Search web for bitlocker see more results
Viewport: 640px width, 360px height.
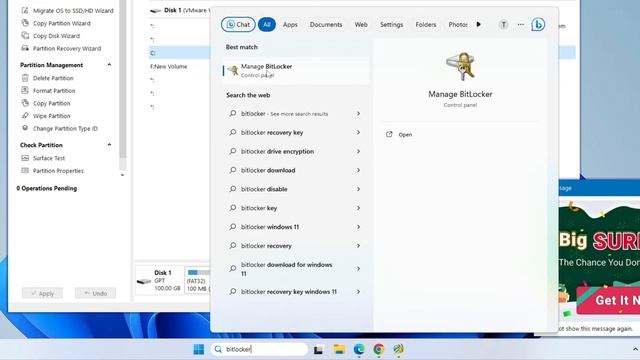[296, 113]
